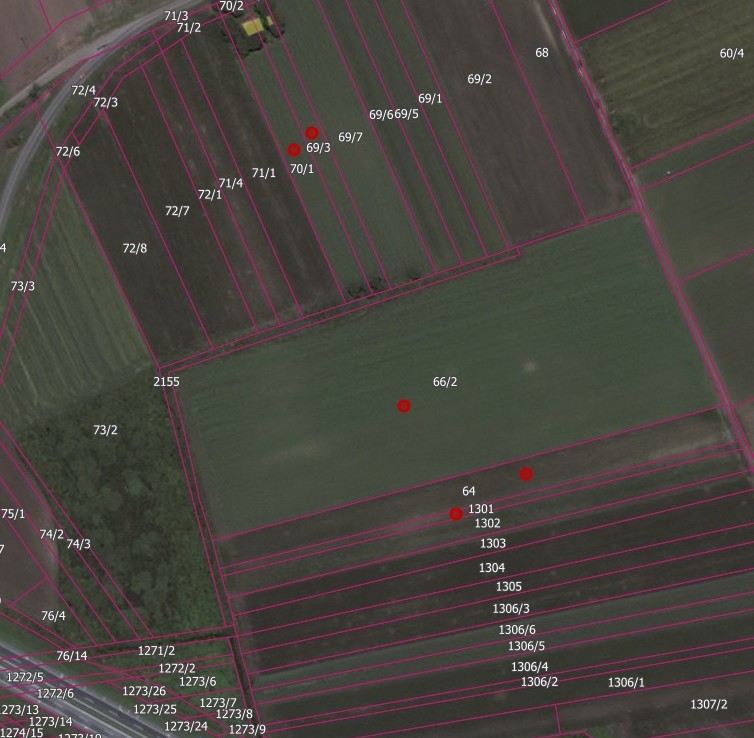Click the parcel label 1307/2
The height and width of the screenshot is (738, 754).
708,704
